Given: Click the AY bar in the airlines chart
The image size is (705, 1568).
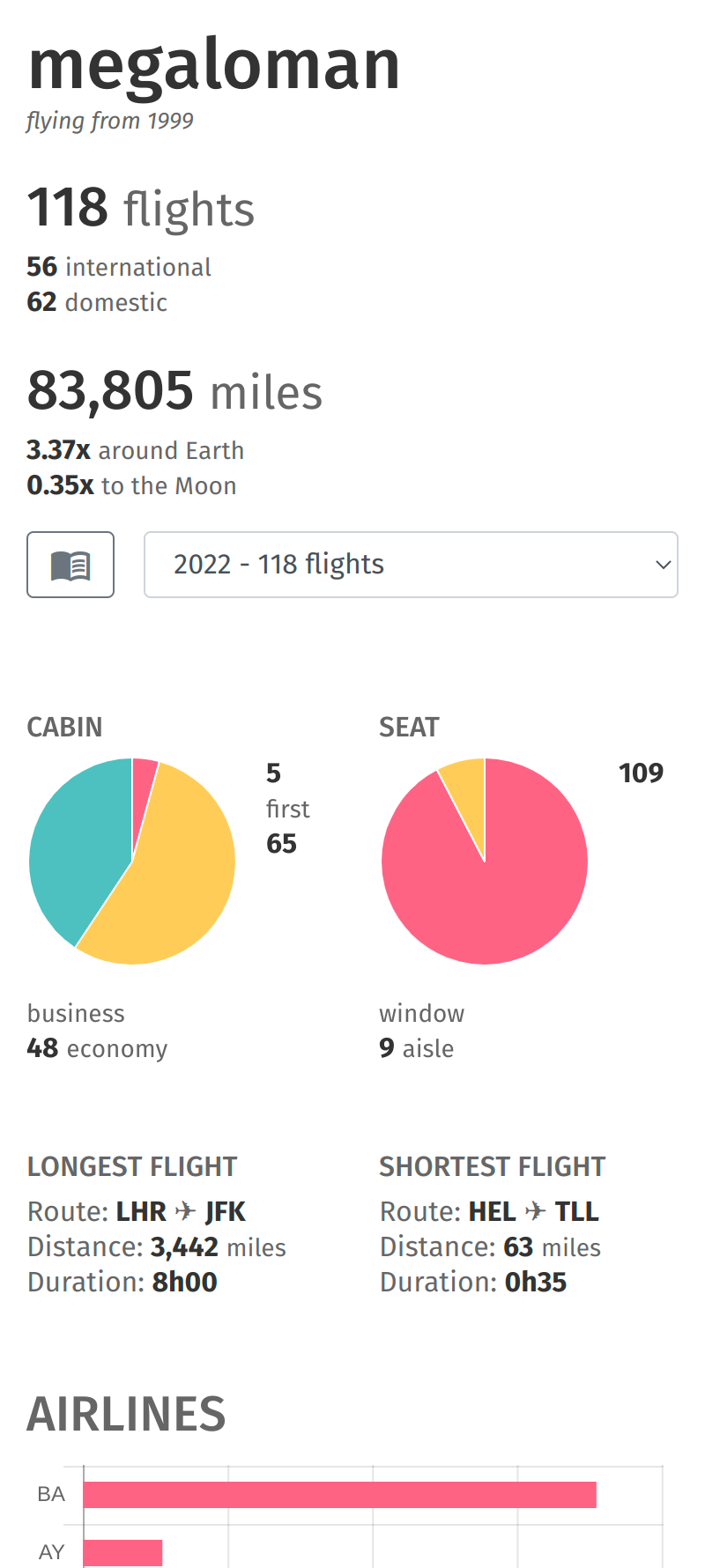Looking at the screenshot, I should tap(122, 1552).
